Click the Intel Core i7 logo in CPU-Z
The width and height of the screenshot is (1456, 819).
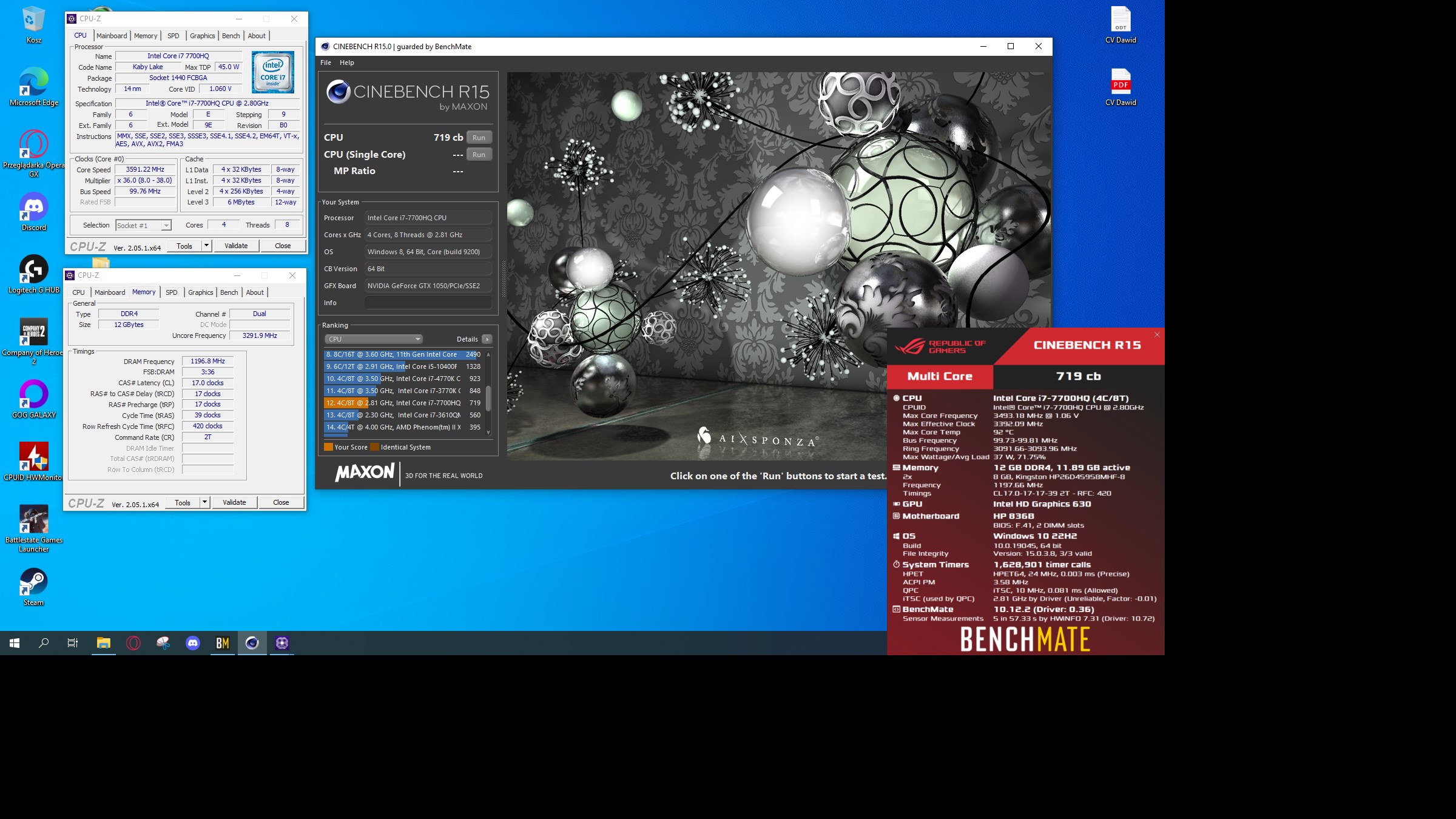pos(273,72)
